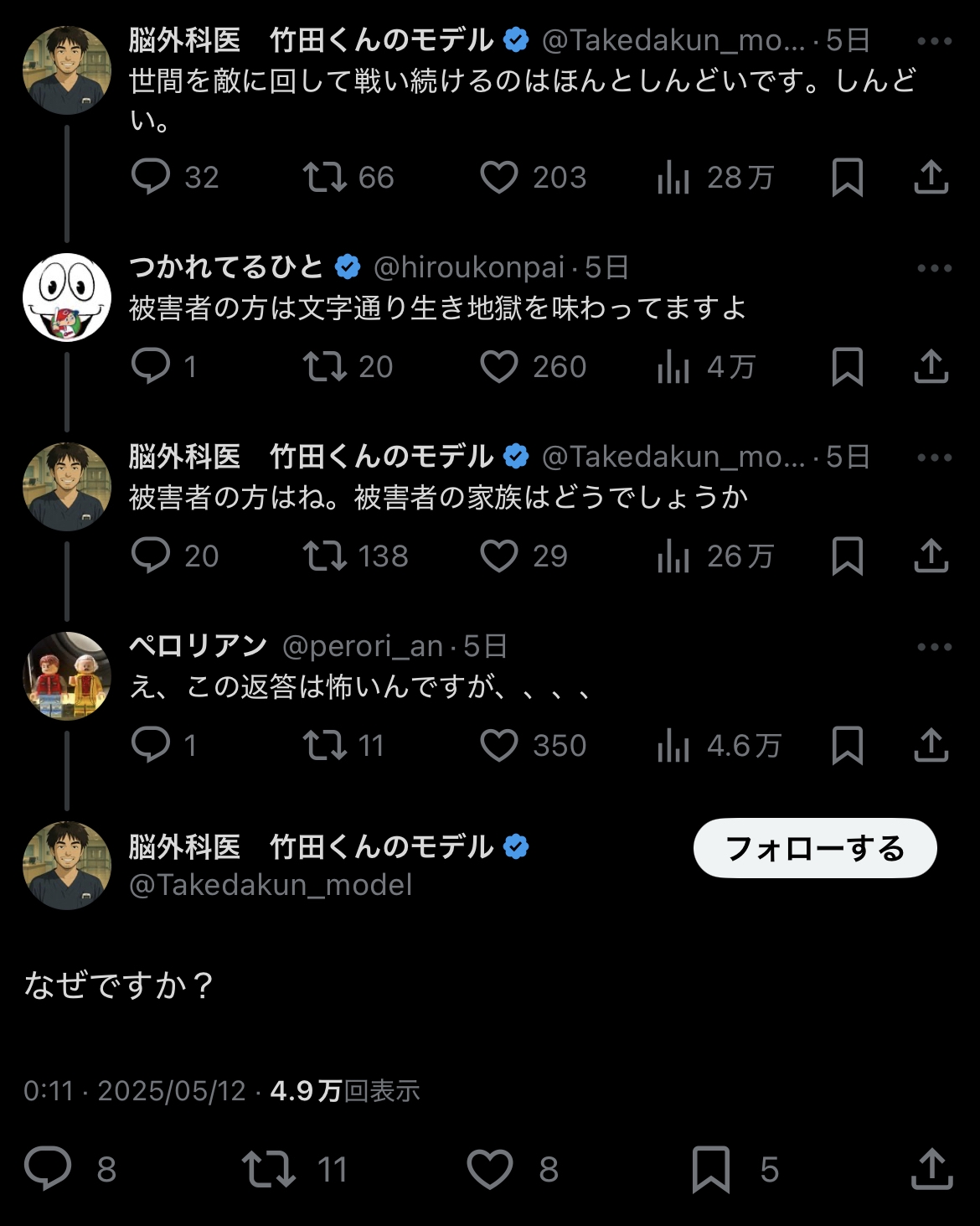Share the main なぜですか？ tweet
The image size is (980, 1226).
(x=931, y=1169)
